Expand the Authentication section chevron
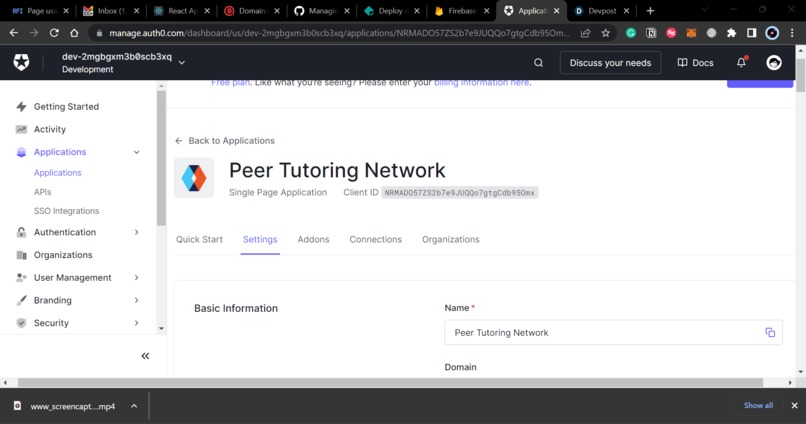This screenshot has height=424, width=806. [137, 232]
